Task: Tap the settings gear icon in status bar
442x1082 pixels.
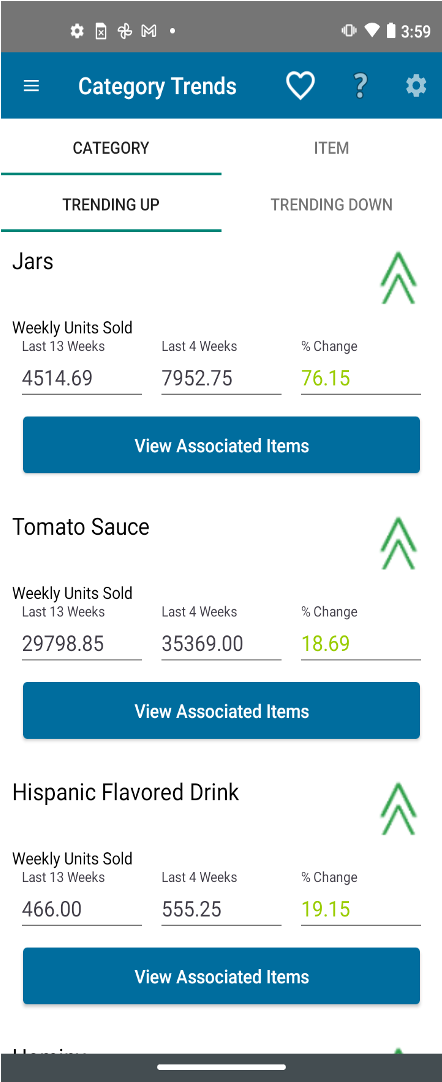Action: (77, 31)
